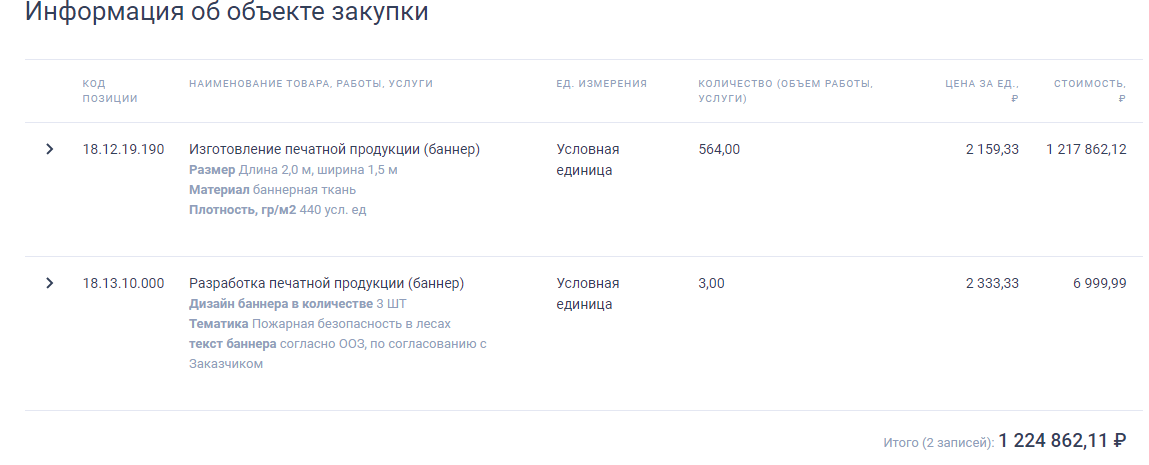The width and height of the screenshot is (1149, 465).
Task: Expand row 18.13.10.000 chevron
Action: click(x=50, y=283)
